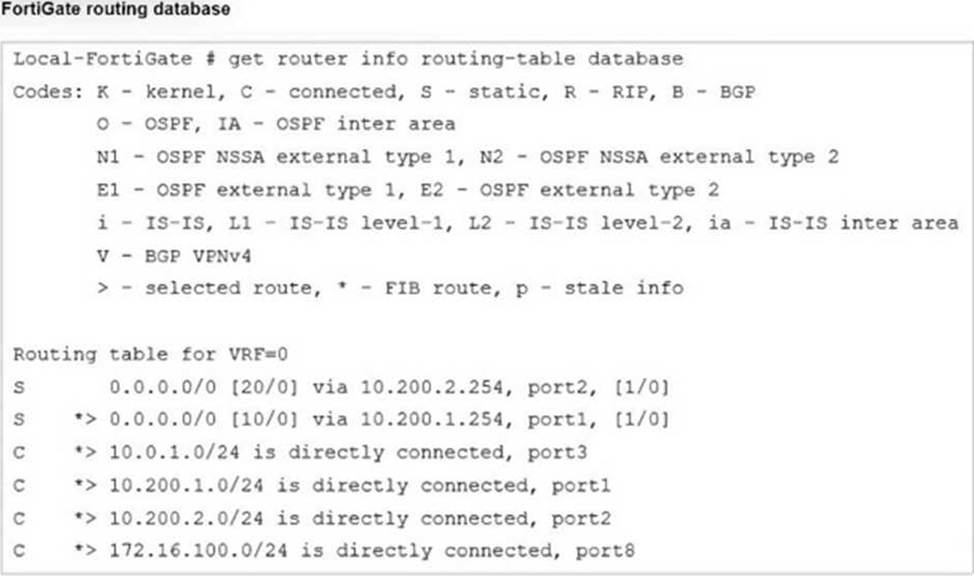Click the [20/0] distance value

pyautogui.click(x=264, y=388)
